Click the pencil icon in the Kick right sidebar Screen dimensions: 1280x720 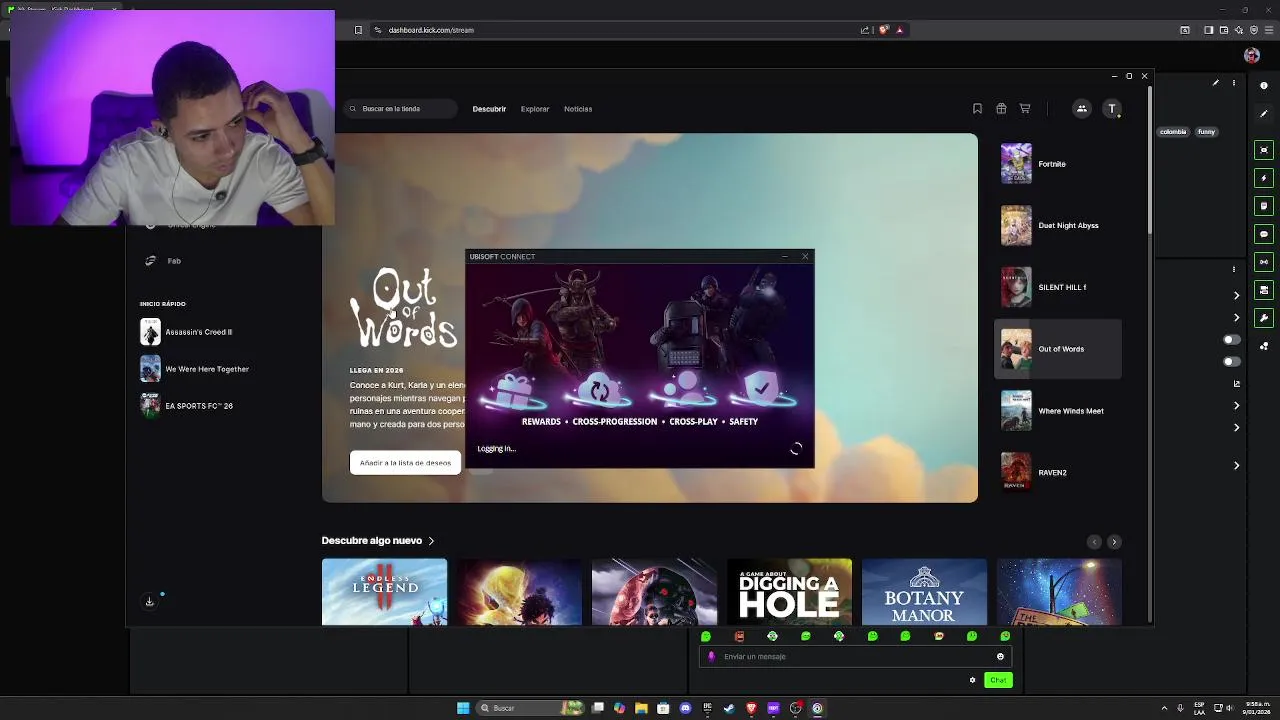(1264, 113)
